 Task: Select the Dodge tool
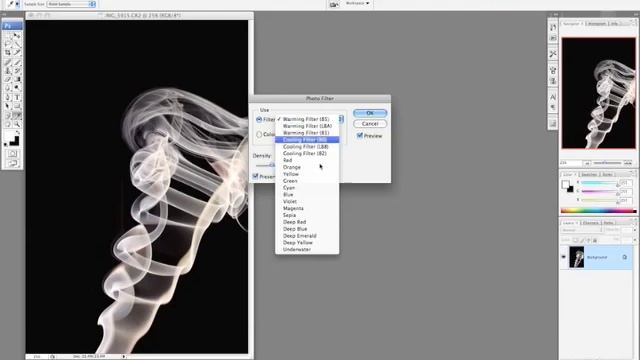click(17, 88)
